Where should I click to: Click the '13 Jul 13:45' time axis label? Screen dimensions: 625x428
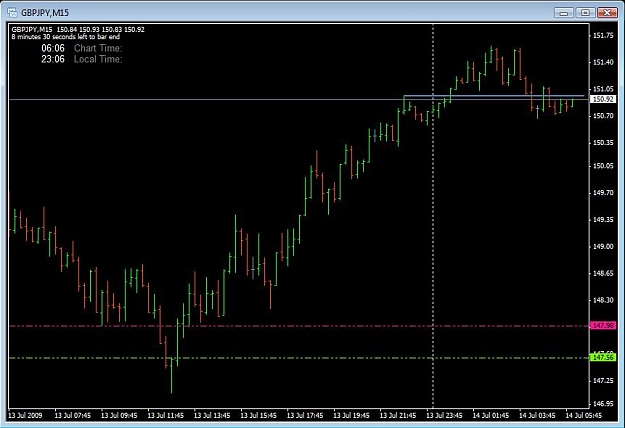click(212, 415)
